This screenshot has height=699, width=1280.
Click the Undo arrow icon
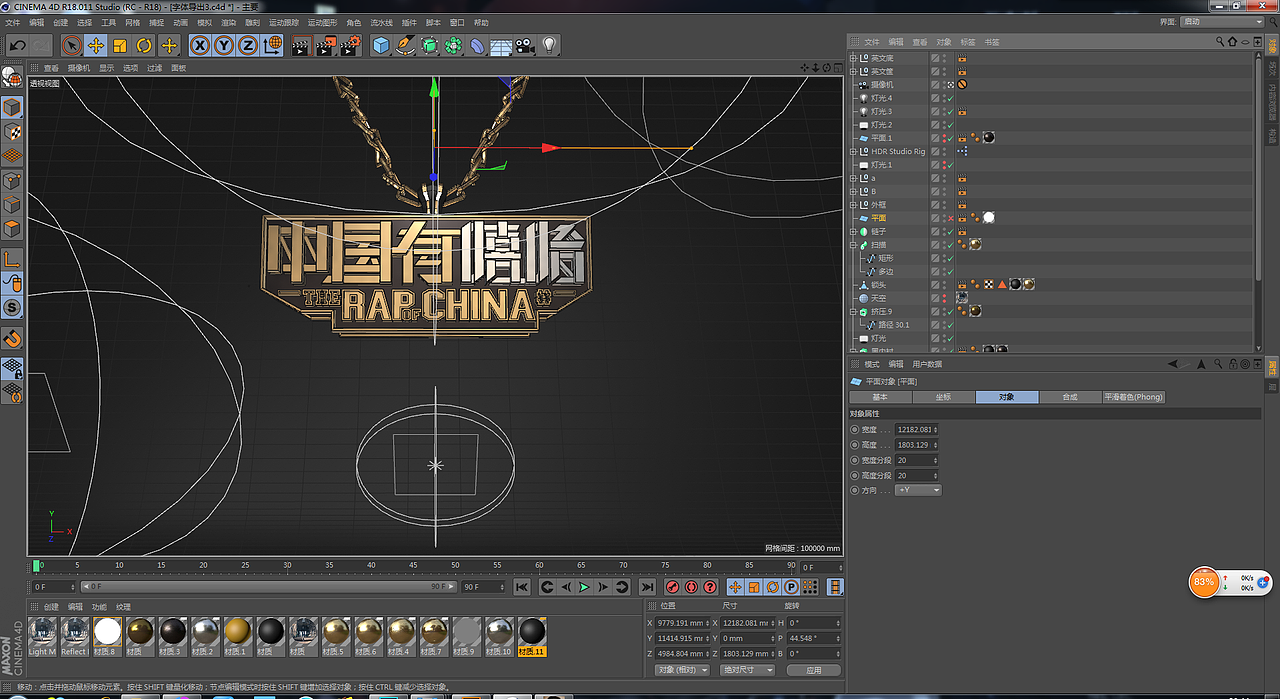(x=17, y=45)
